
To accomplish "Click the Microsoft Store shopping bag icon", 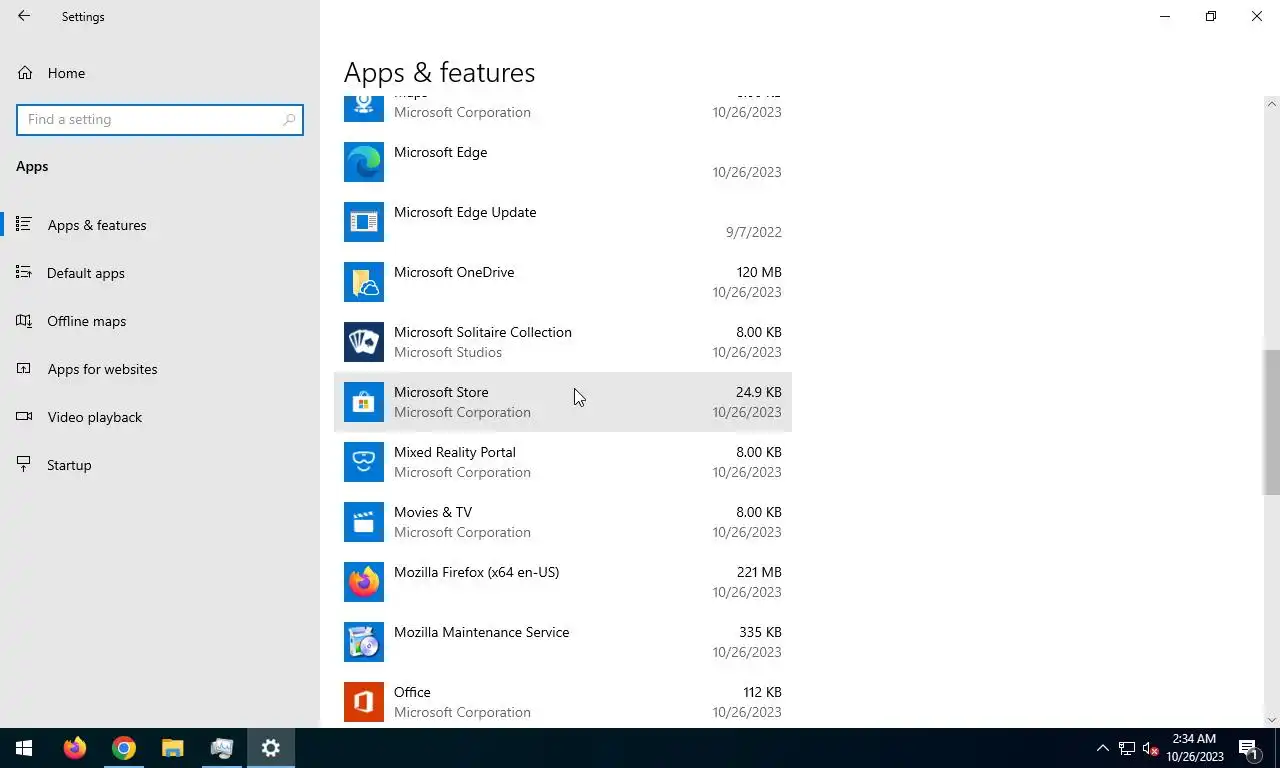I will pyautogui.click(x=364, y=402).
